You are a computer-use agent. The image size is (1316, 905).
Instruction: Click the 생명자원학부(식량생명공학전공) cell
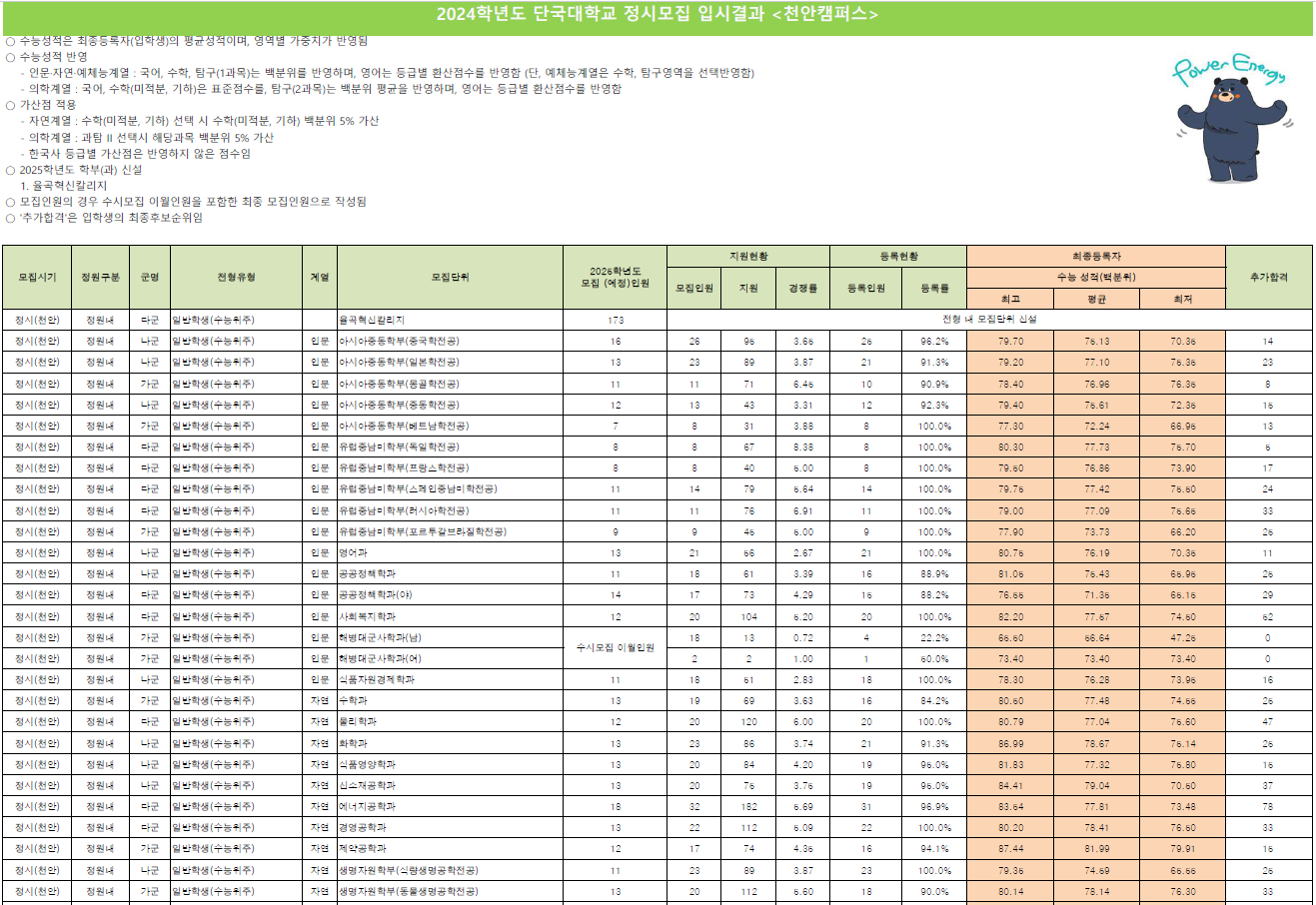450,870
